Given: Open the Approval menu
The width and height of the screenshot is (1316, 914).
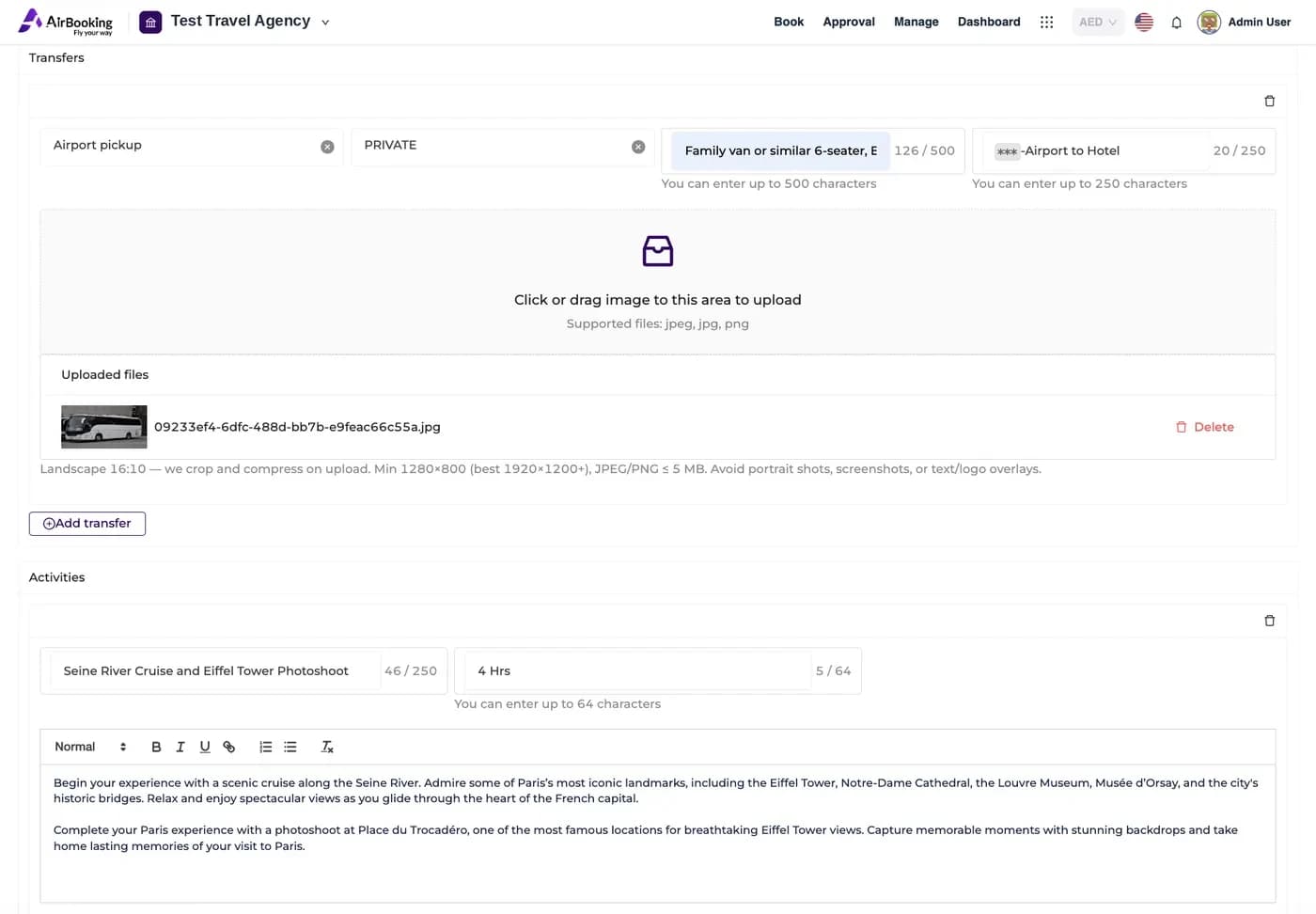Looking at the screenshot, I should 849,22.
